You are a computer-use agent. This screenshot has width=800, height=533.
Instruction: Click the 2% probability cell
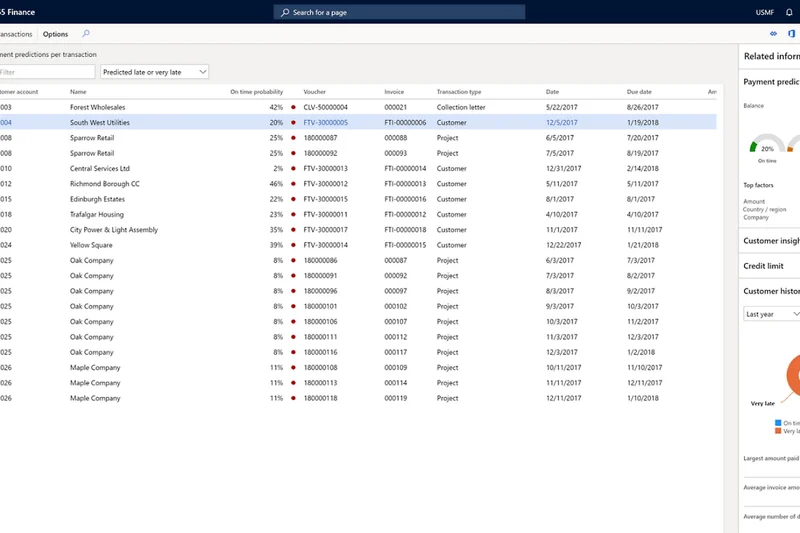coord(278,168)
